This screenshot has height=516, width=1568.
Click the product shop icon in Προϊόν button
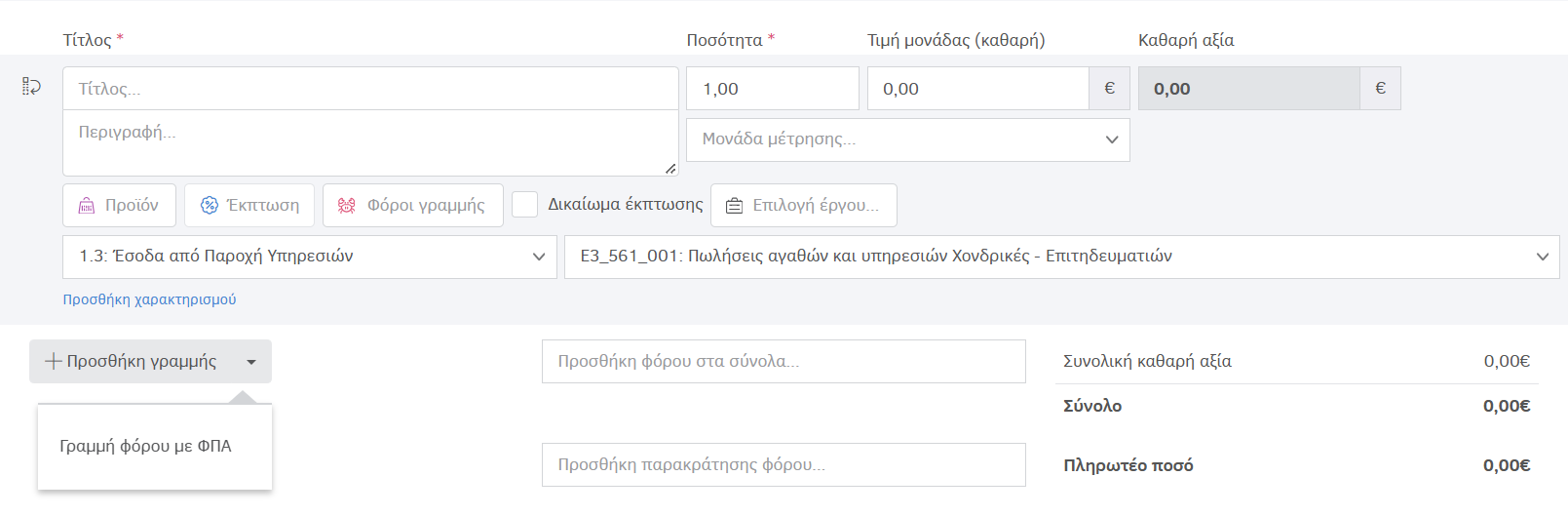87,206
